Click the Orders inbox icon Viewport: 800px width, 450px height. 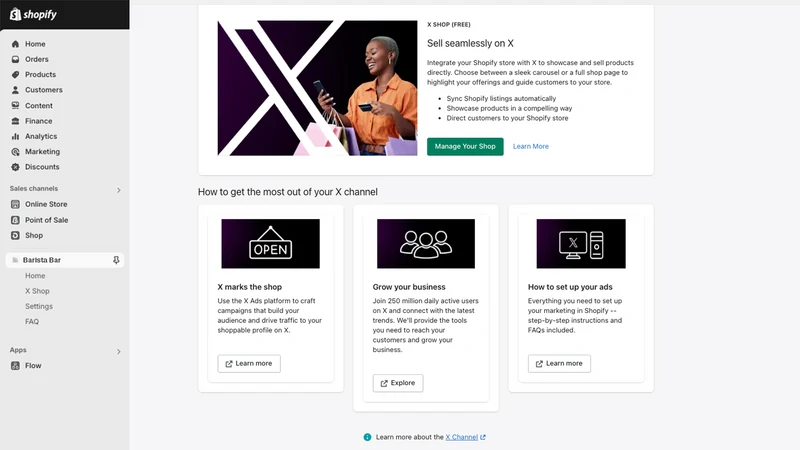tap(15, 59)
